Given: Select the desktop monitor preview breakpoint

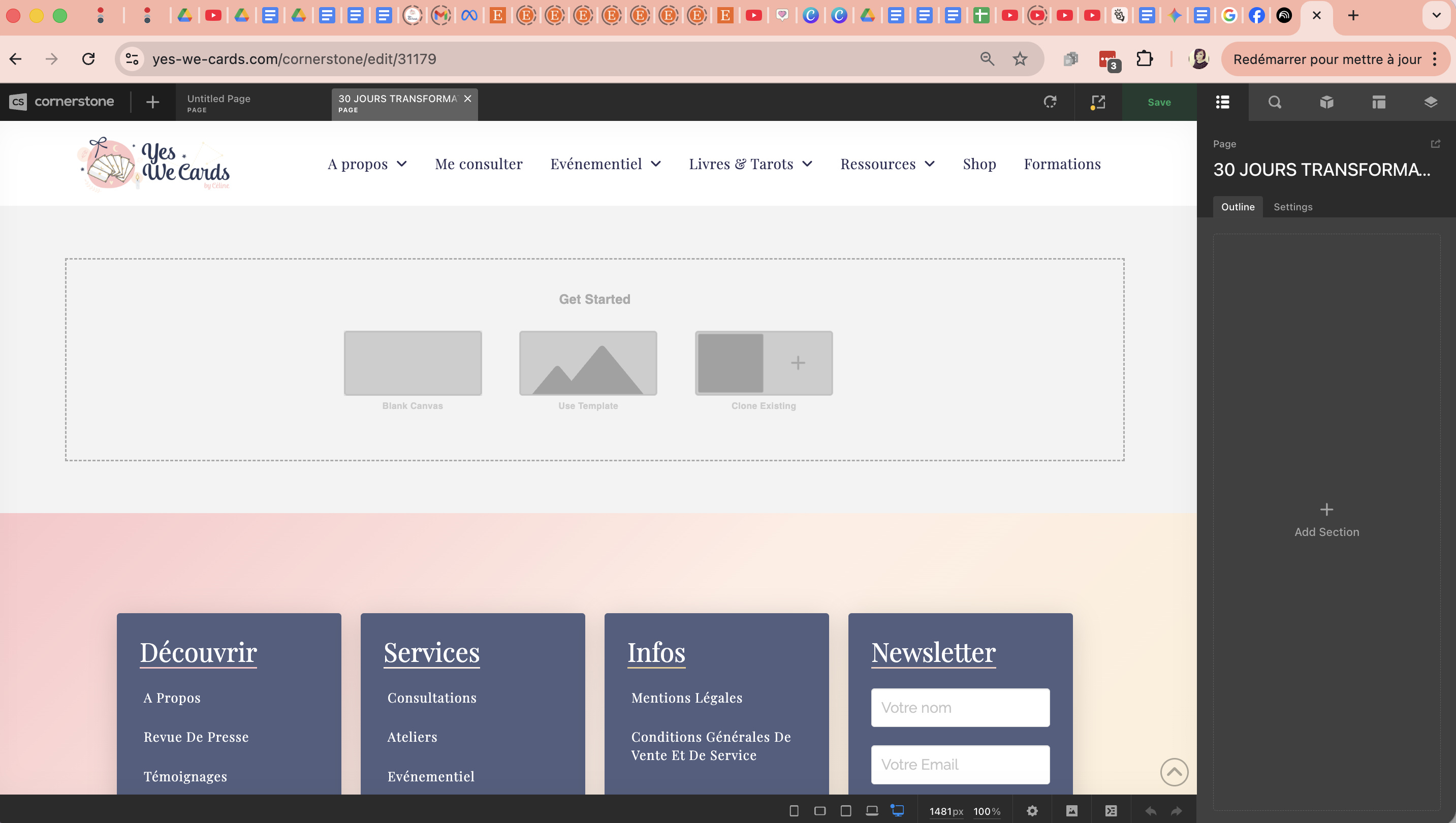Looking at the screenshot, I should tap(898, 811).
